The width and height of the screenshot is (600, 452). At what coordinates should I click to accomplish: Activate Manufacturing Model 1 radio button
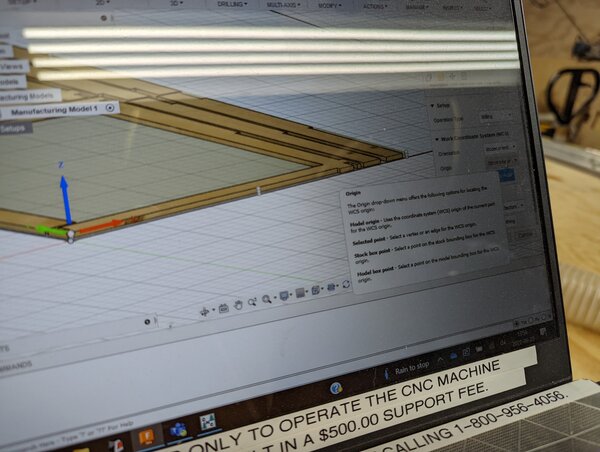click(110, 108)
